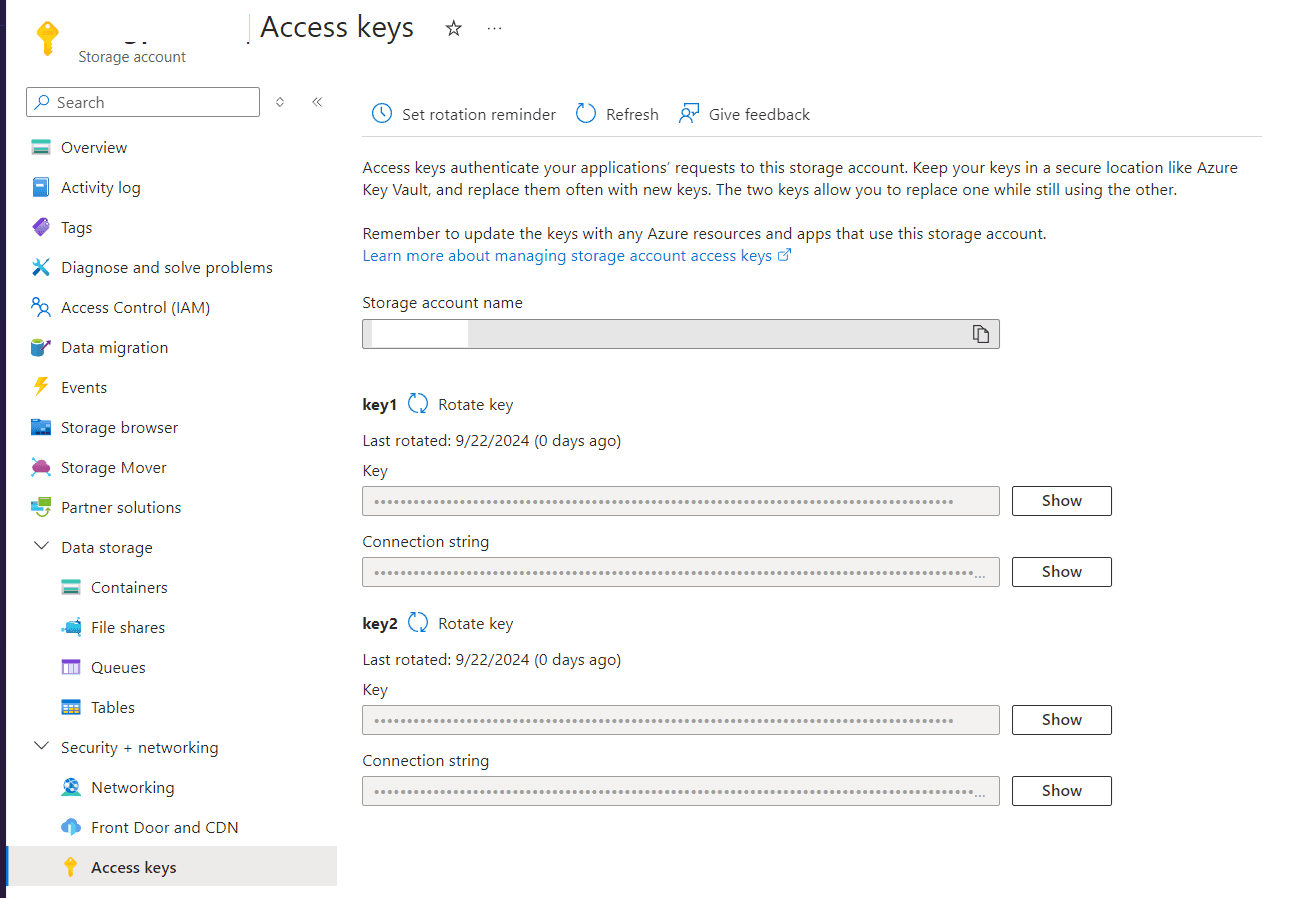Click the key1 rotate arrows icon
The height and width of the screenshot is (898, 1299).
pos(418,404)
